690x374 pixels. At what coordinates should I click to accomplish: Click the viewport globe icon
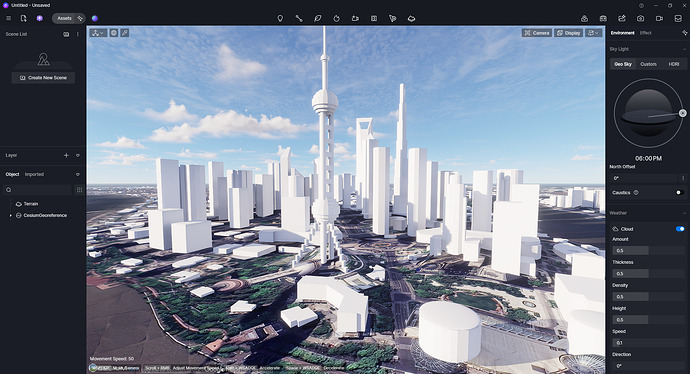point(114,33)
